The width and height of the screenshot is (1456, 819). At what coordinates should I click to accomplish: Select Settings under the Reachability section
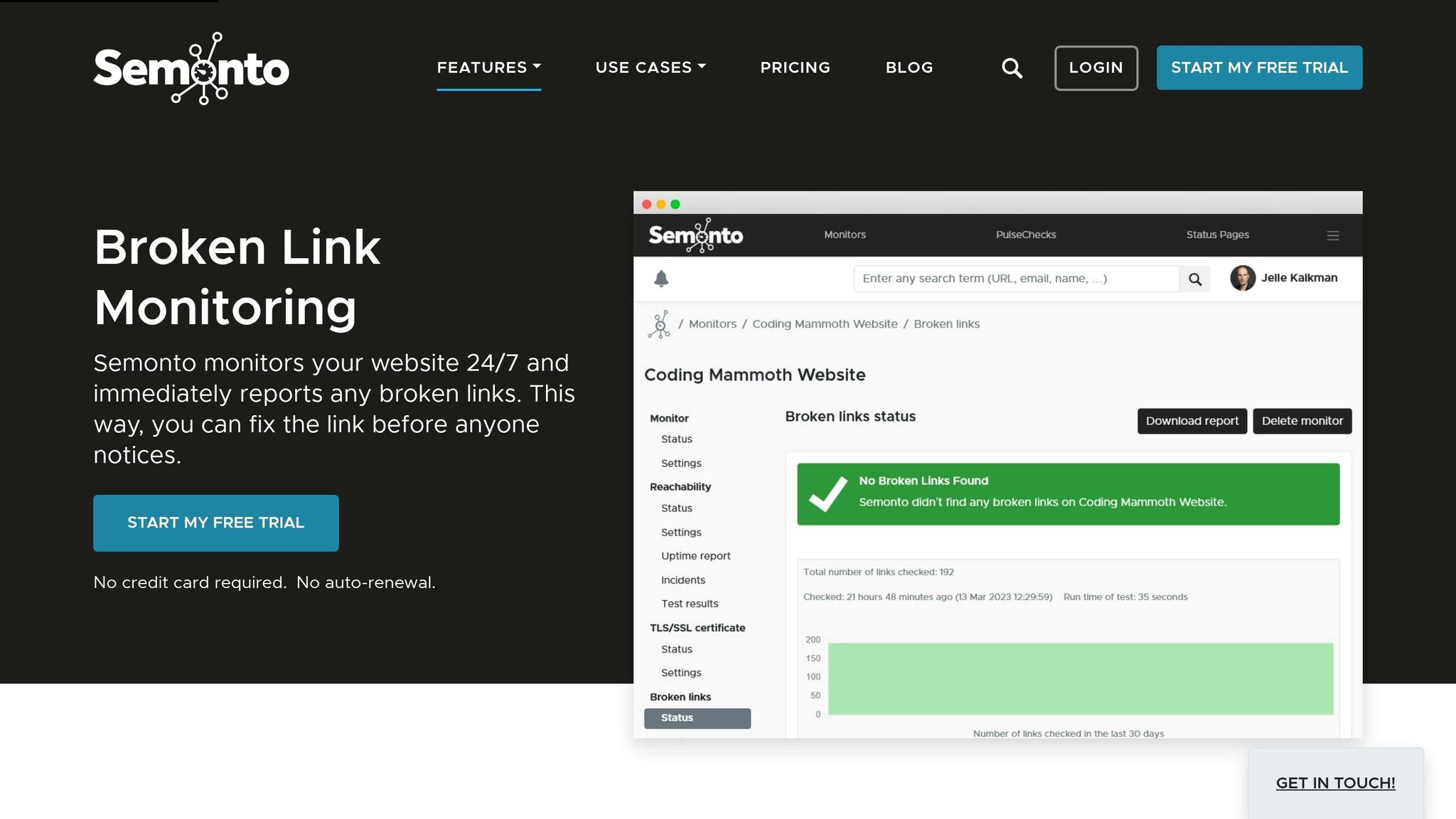click(x=681, y=532)
